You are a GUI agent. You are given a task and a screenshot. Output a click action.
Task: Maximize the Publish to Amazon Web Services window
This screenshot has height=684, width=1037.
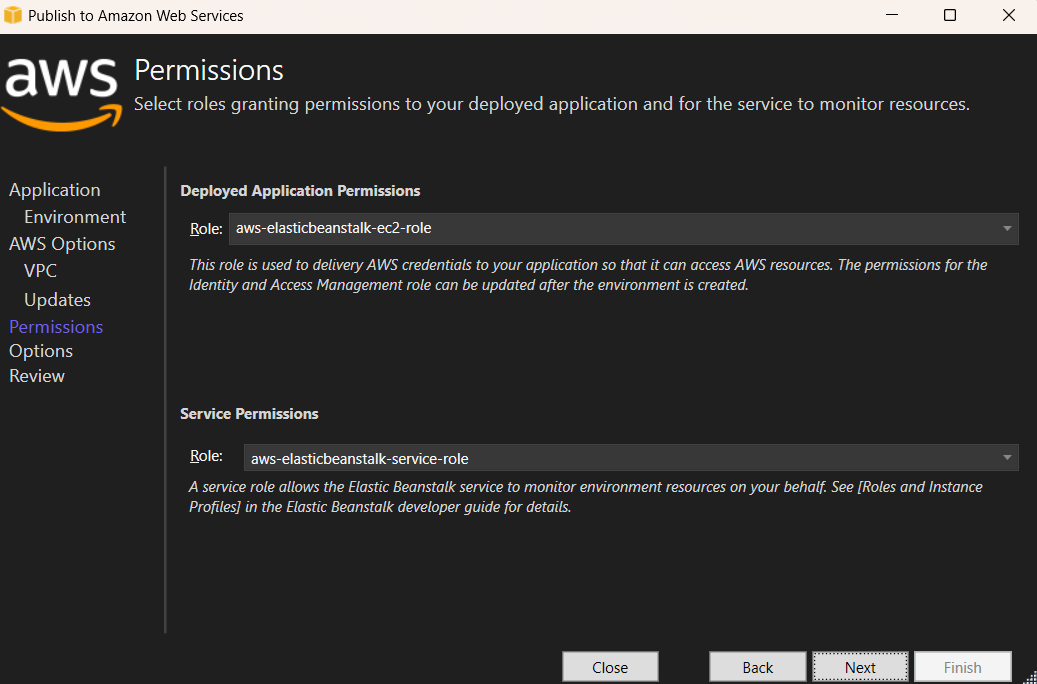point(950,15)
